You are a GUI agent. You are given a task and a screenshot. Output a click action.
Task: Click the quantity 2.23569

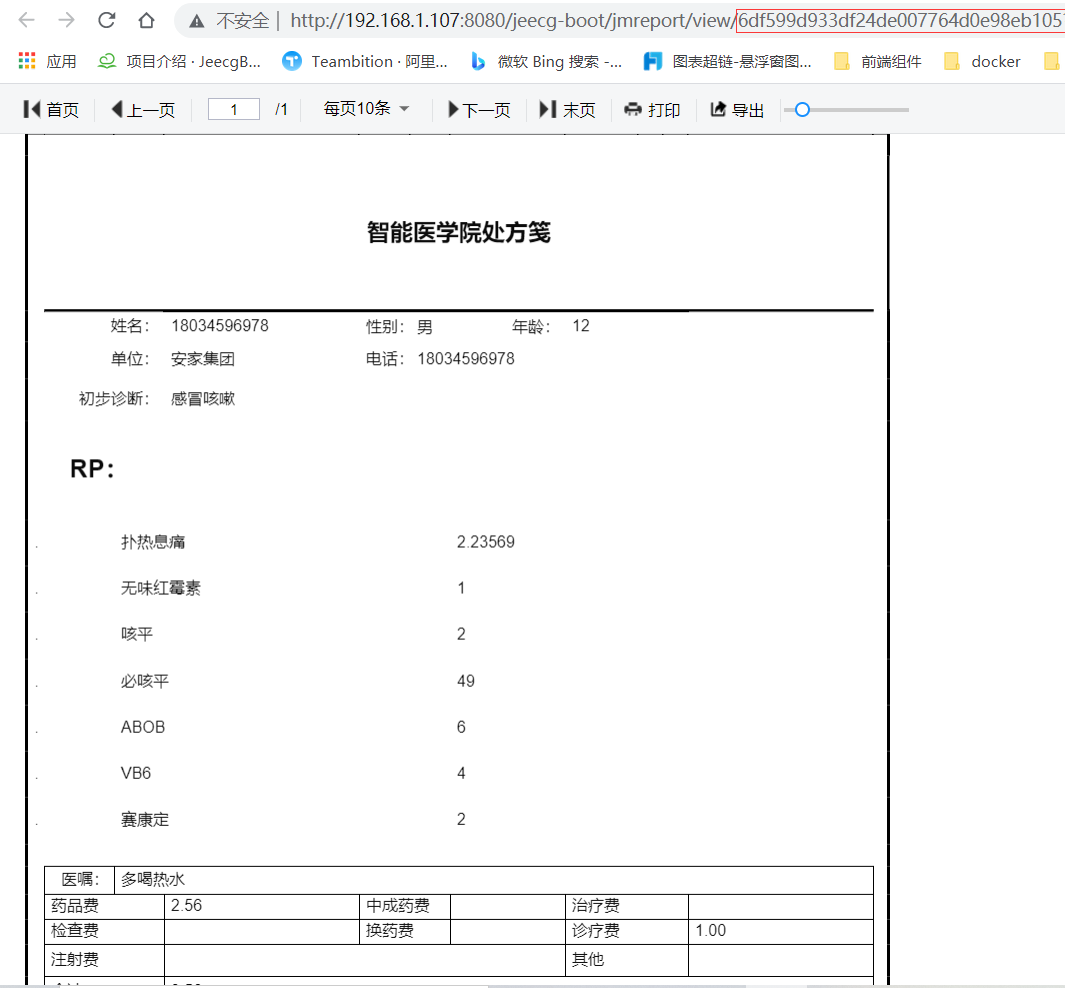click(486, 542)
